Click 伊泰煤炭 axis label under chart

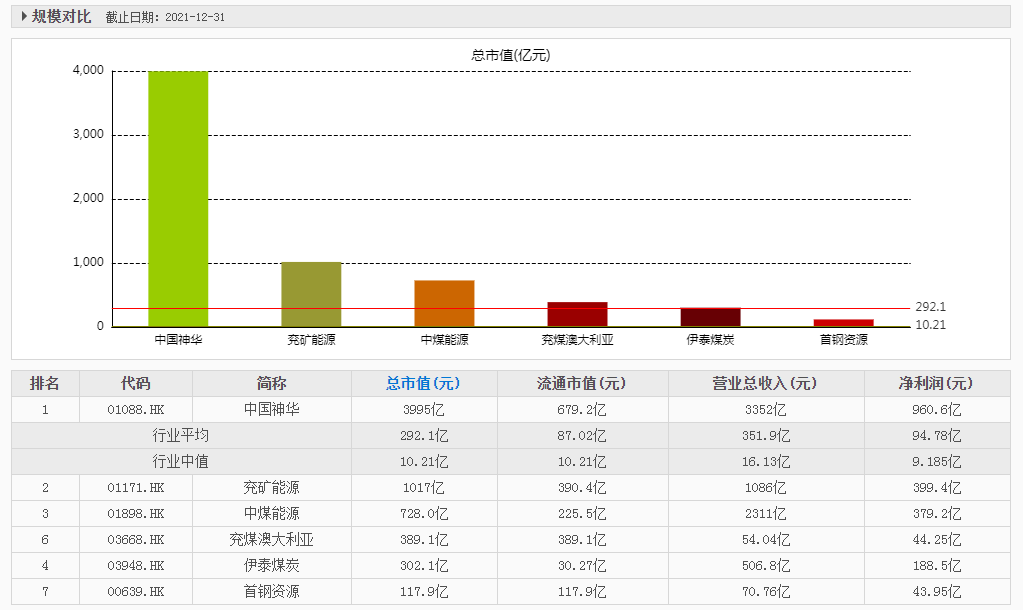click(710, 339)
